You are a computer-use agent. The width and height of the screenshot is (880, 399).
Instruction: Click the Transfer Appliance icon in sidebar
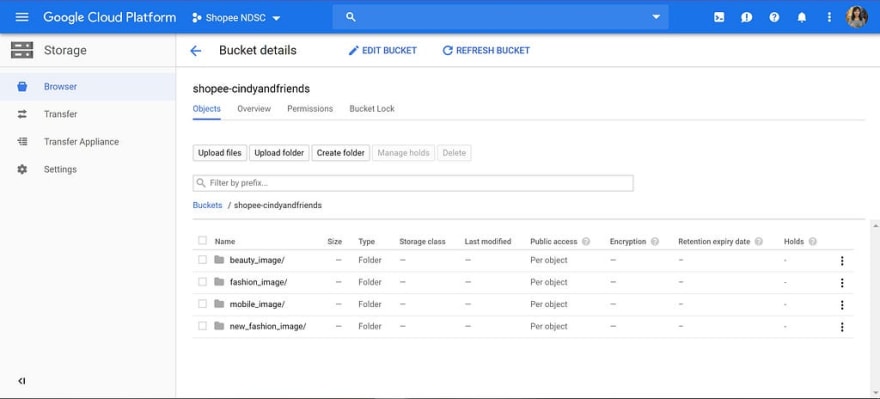(22, 142)
